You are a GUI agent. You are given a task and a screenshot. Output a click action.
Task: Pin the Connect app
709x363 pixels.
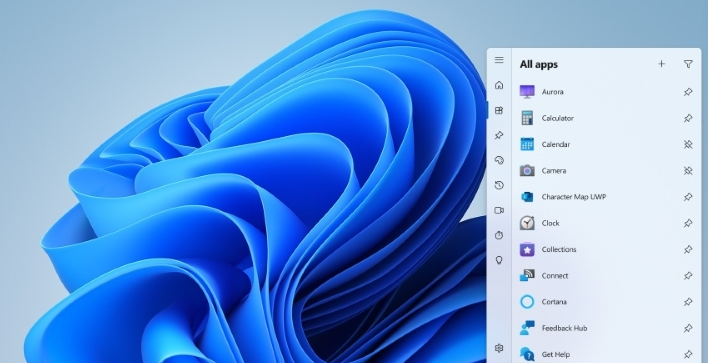point(688,275)
